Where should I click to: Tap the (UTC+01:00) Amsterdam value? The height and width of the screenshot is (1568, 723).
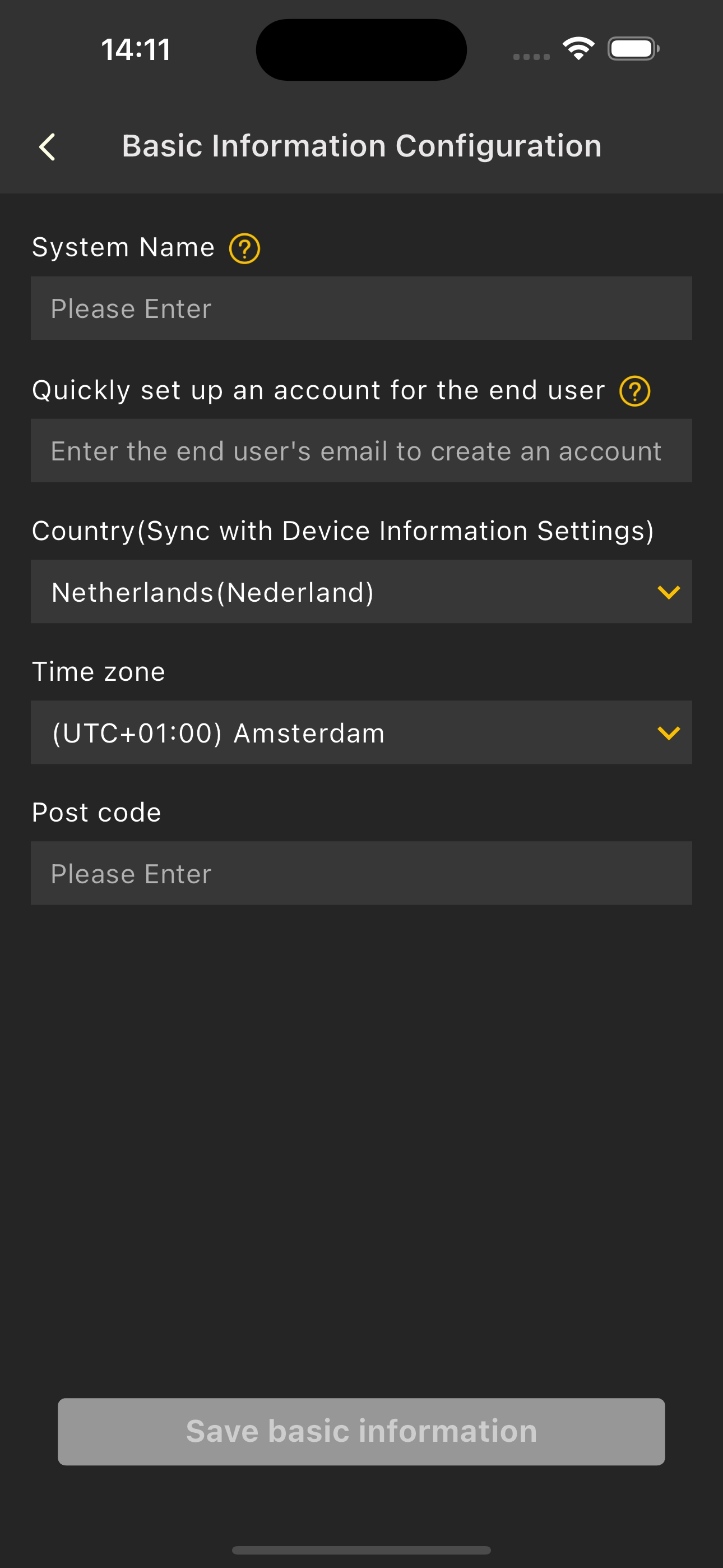click(x=219, y=733)
